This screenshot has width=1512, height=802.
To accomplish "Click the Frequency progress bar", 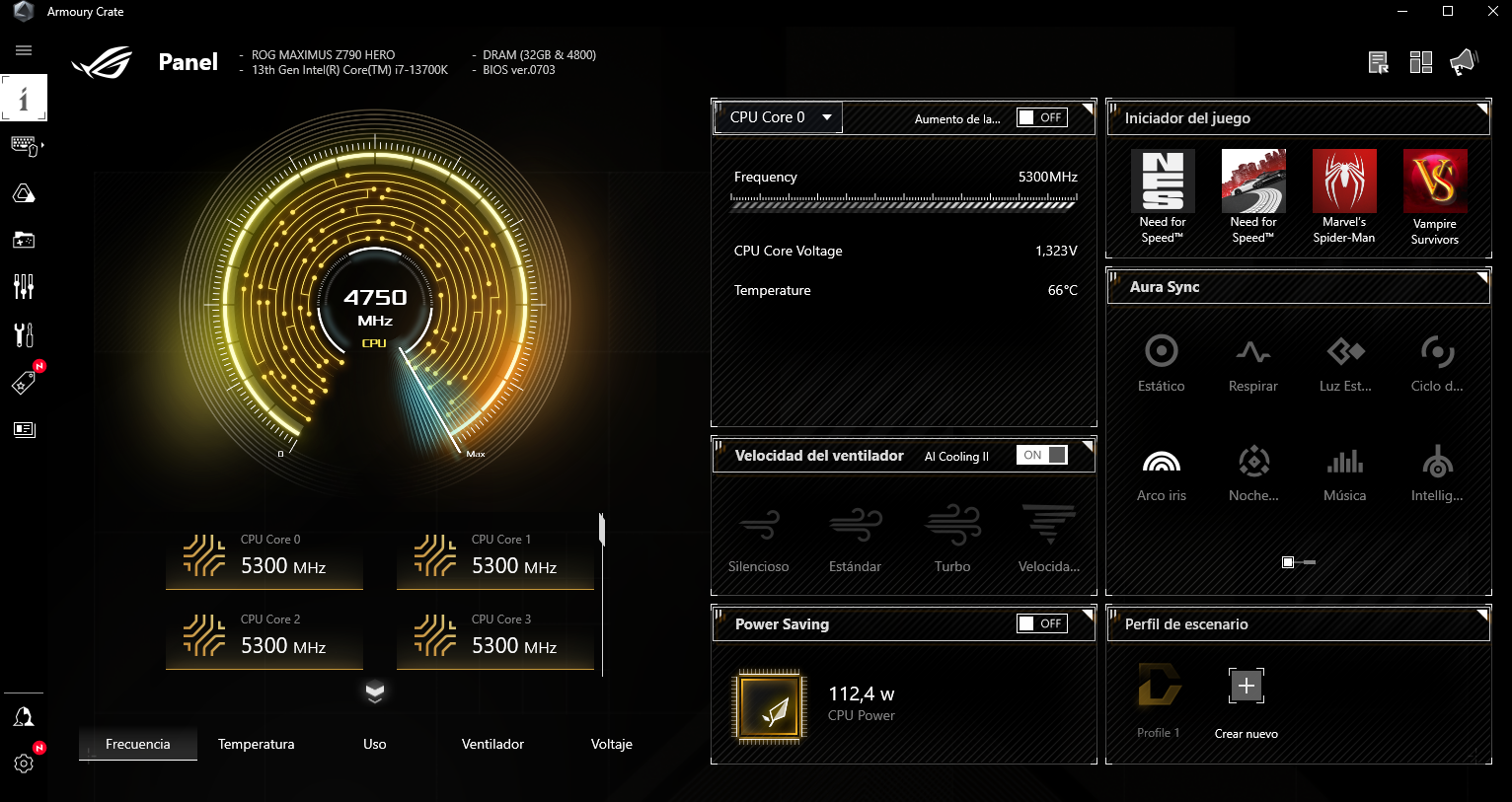I will (x=904, y=202).
